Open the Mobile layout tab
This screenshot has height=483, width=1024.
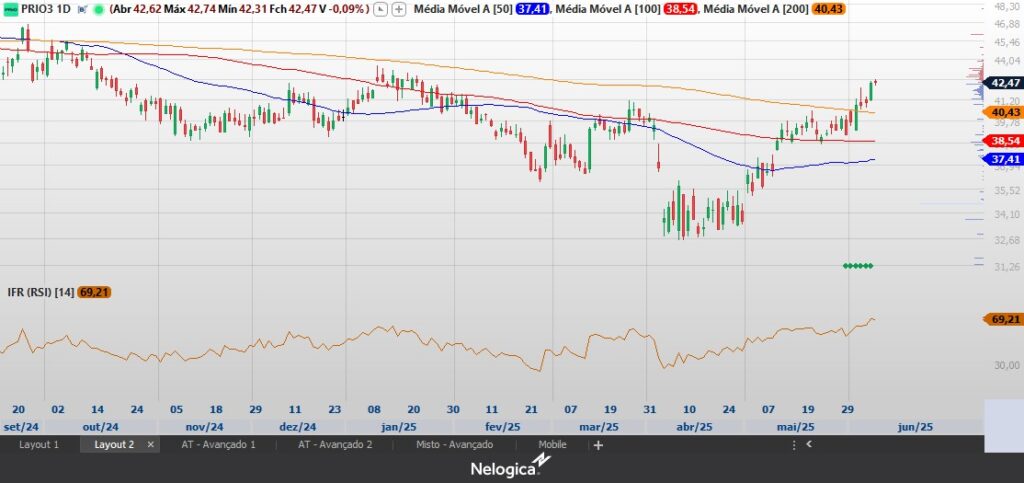tap(552, 445)
